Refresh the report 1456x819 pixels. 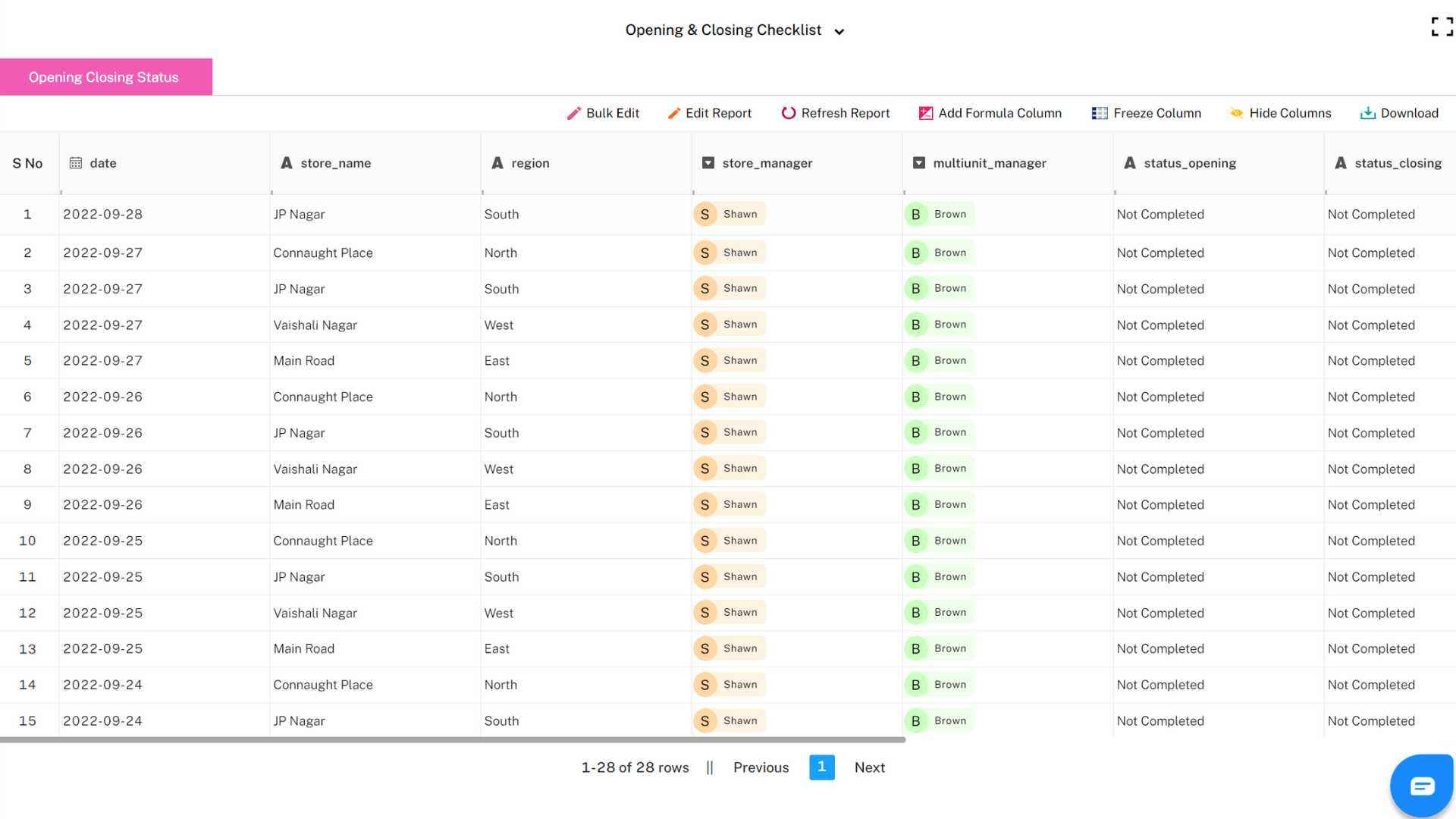(x=834, y=113)
